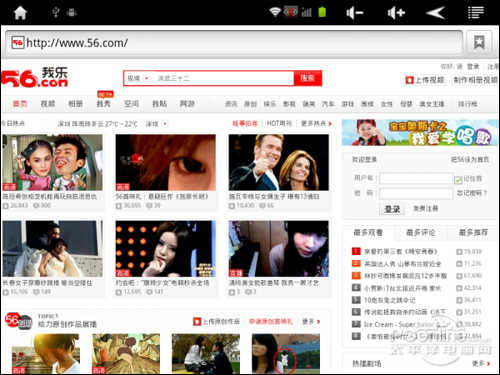Focus the site search text box

(224, 78)
